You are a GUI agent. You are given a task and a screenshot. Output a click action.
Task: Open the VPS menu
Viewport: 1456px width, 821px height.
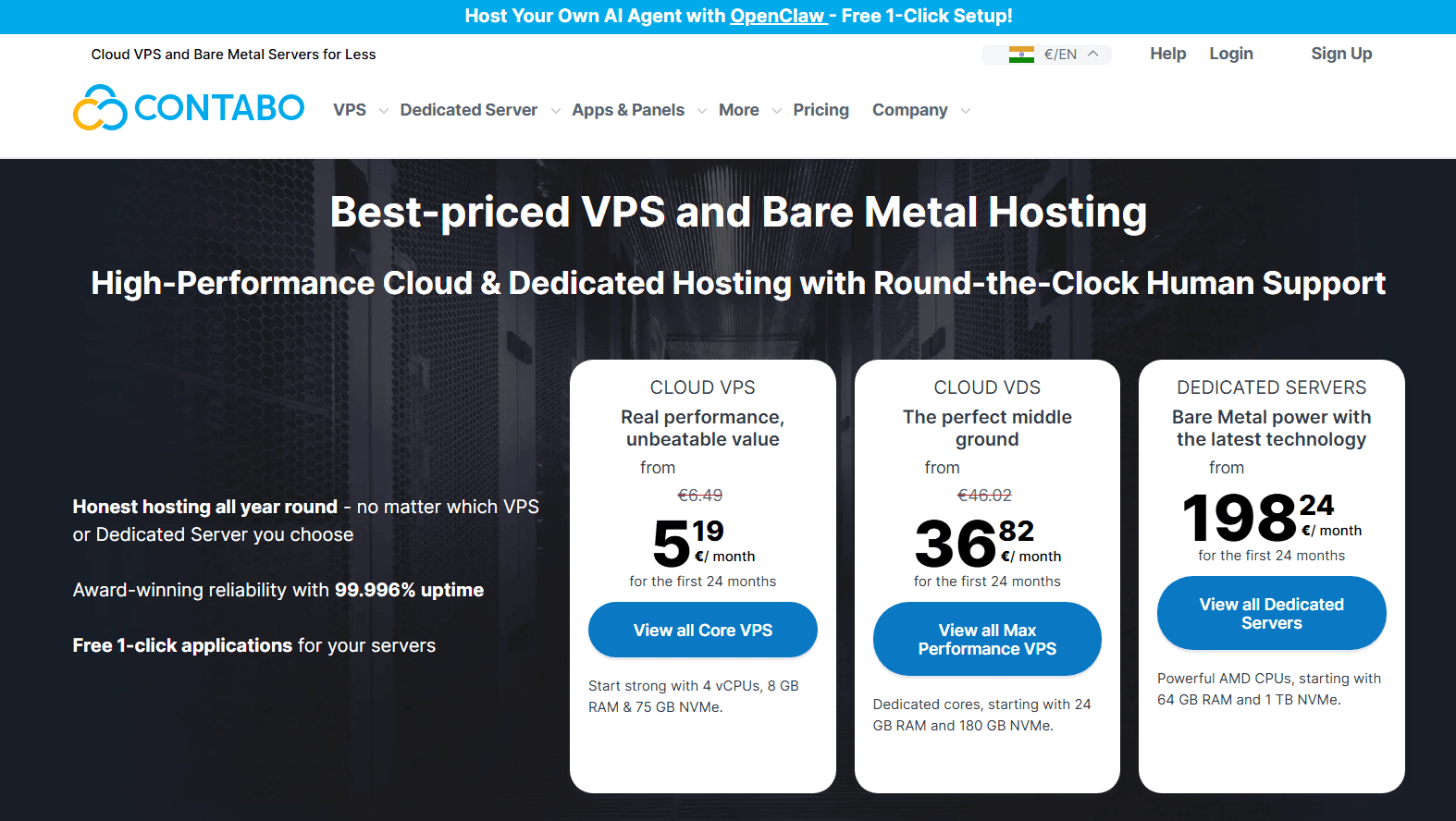point(350,110)
